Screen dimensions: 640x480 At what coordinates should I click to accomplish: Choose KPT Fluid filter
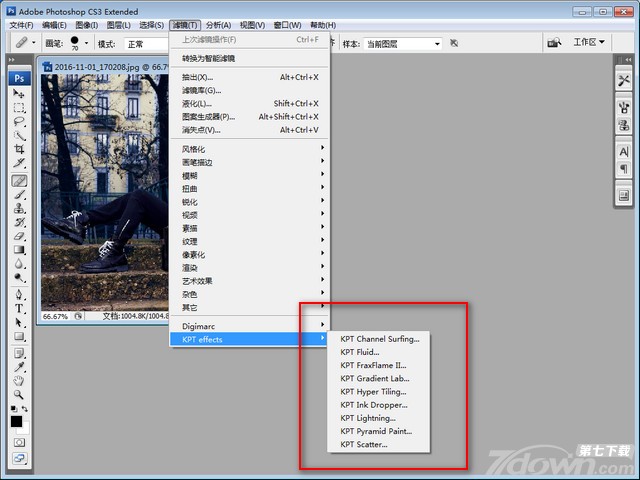coord(379,352)
